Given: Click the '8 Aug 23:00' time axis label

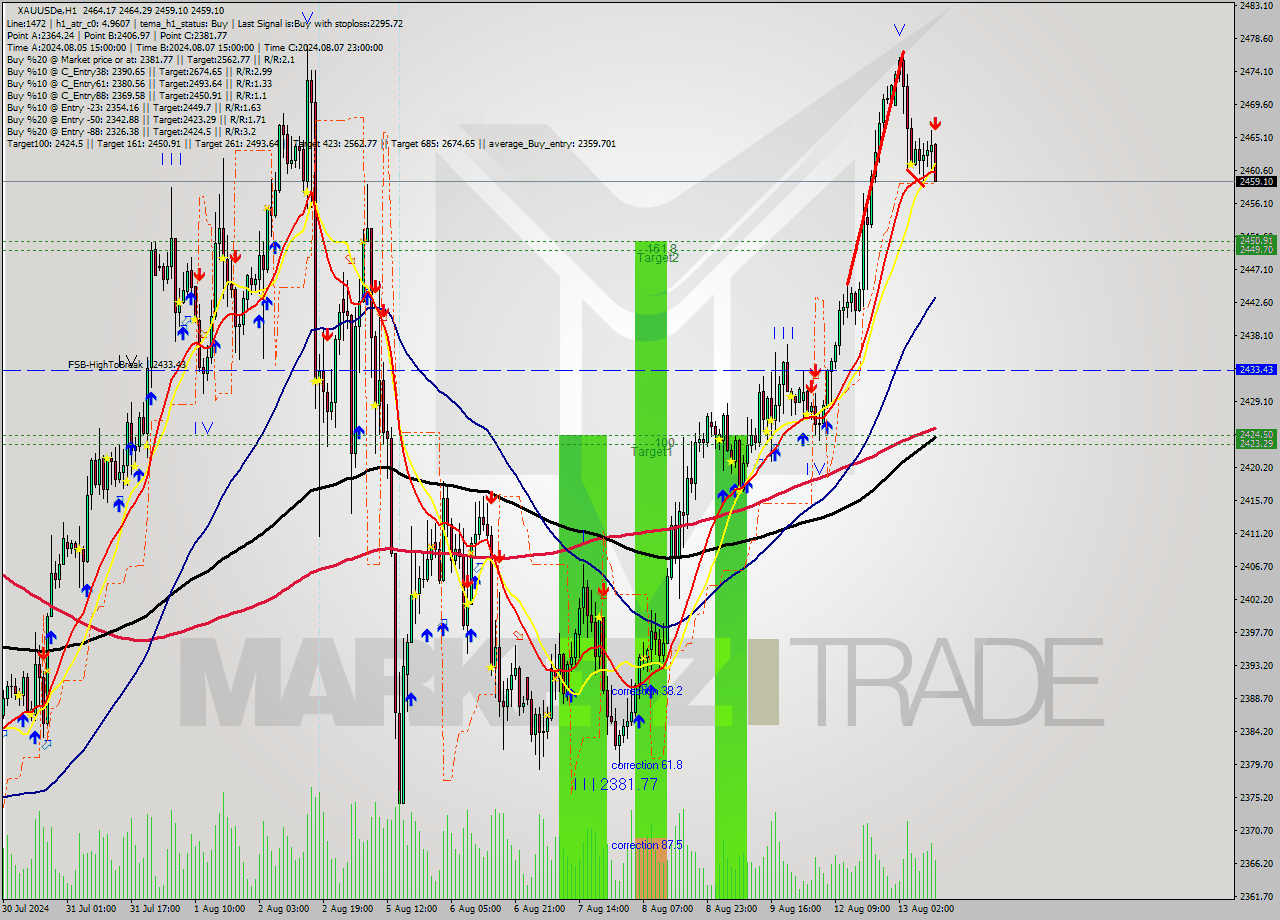Looking at the screenshot, I should [x=731, y=909].
